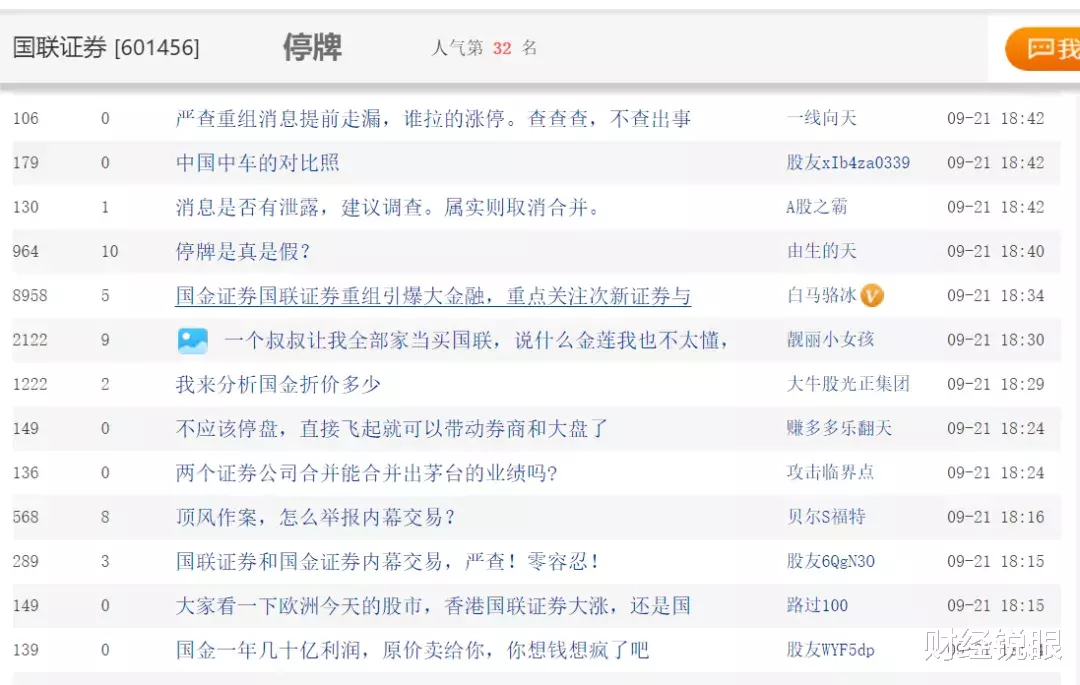Open the 国金证券国联证券重组引爆大金融 thread
The height and width of the screenshot is (685, 1080).
pyautogui.click(x=430, y=295)
